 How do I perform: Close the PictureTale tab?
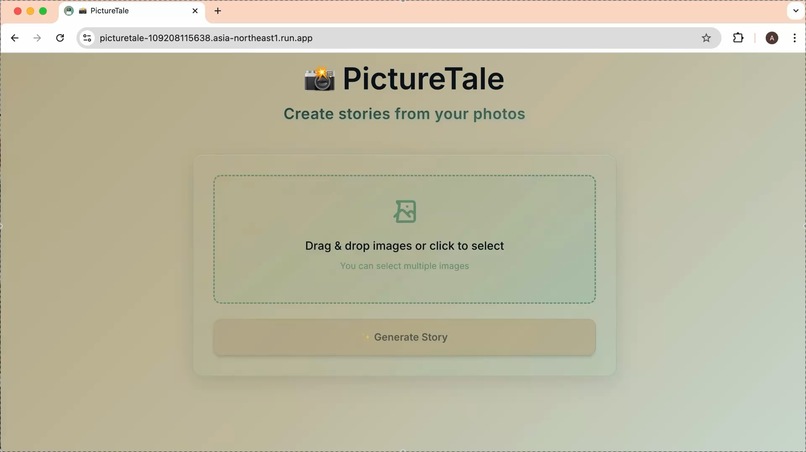pos(195,11)
